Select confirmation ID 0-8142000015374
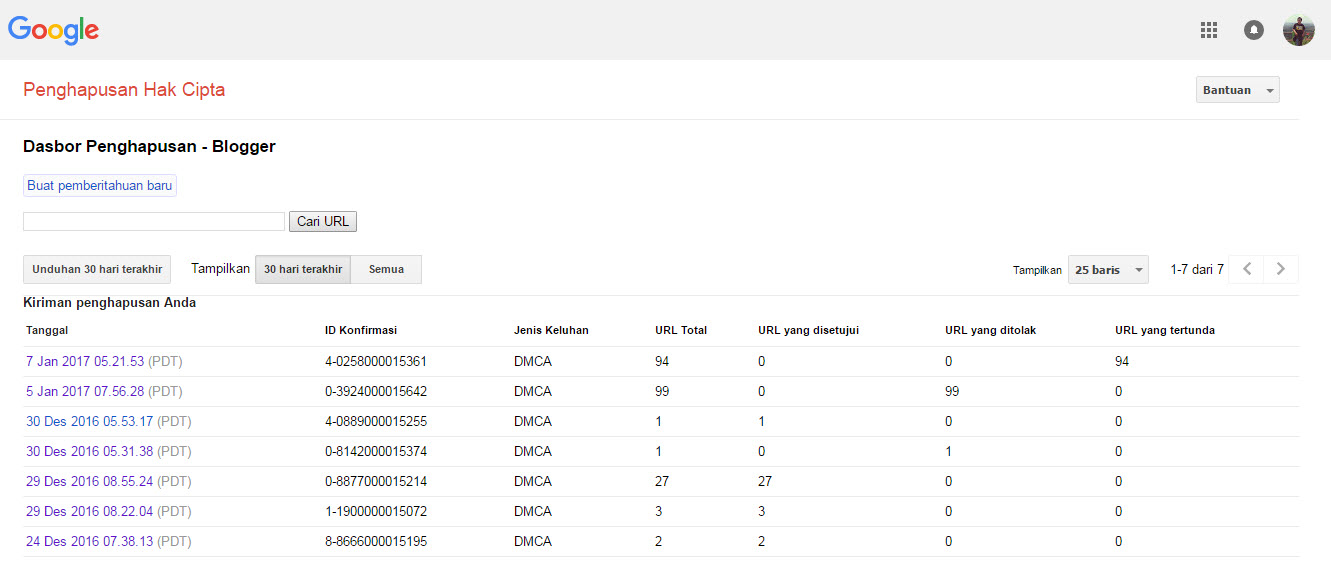The width and height of the screenshot is (1331, 561). tap(376, 451)
